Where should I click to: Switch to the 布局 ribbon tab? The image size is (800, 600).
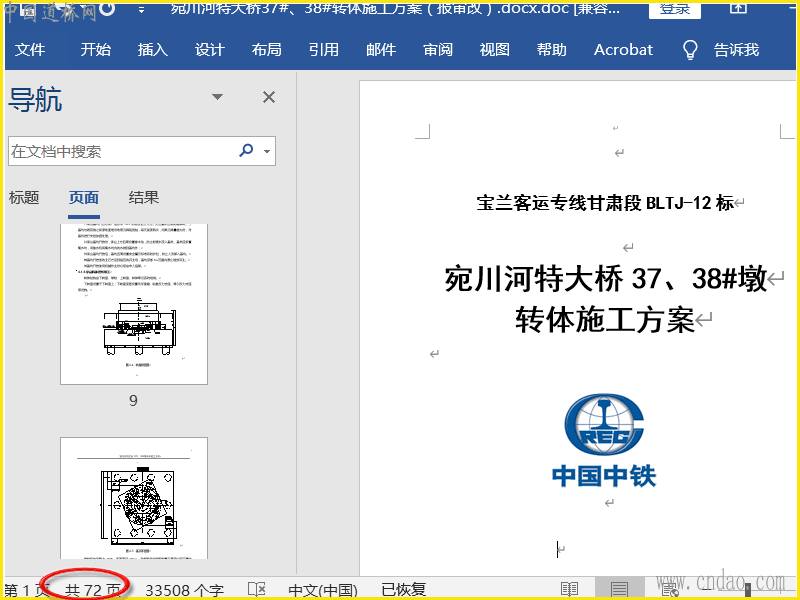[x=266, y=49]
